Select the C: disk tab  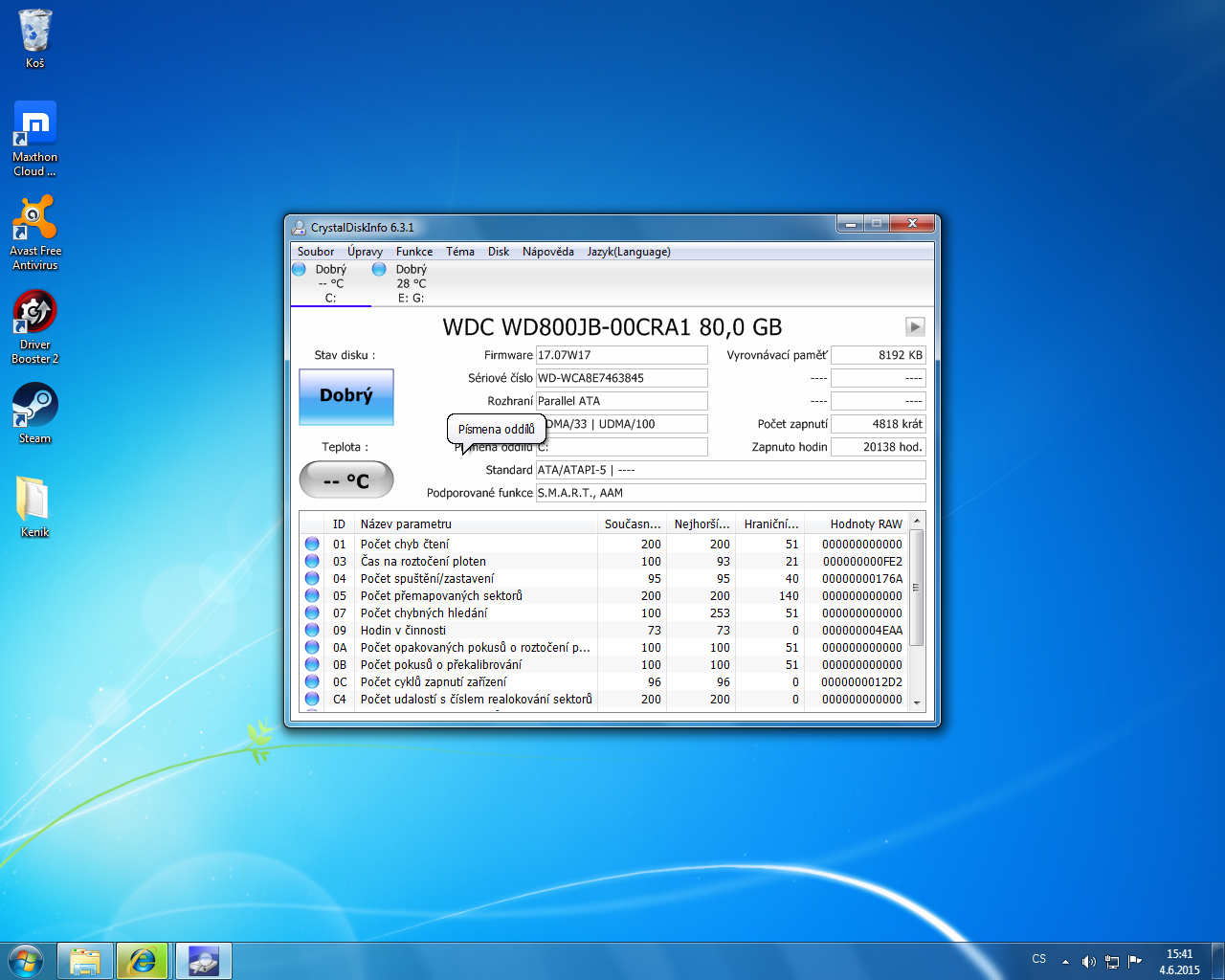330,283
